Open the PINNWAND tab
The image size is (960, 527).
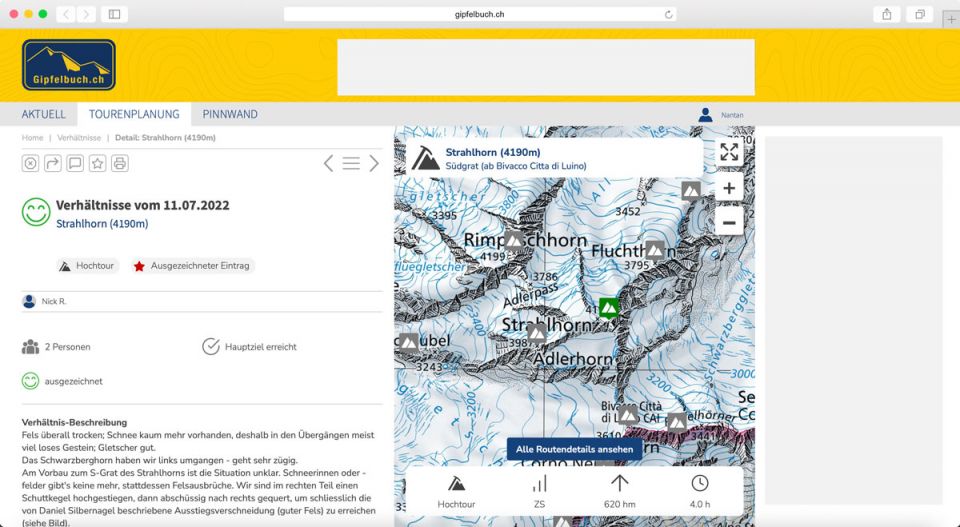[x=230, y=114]
